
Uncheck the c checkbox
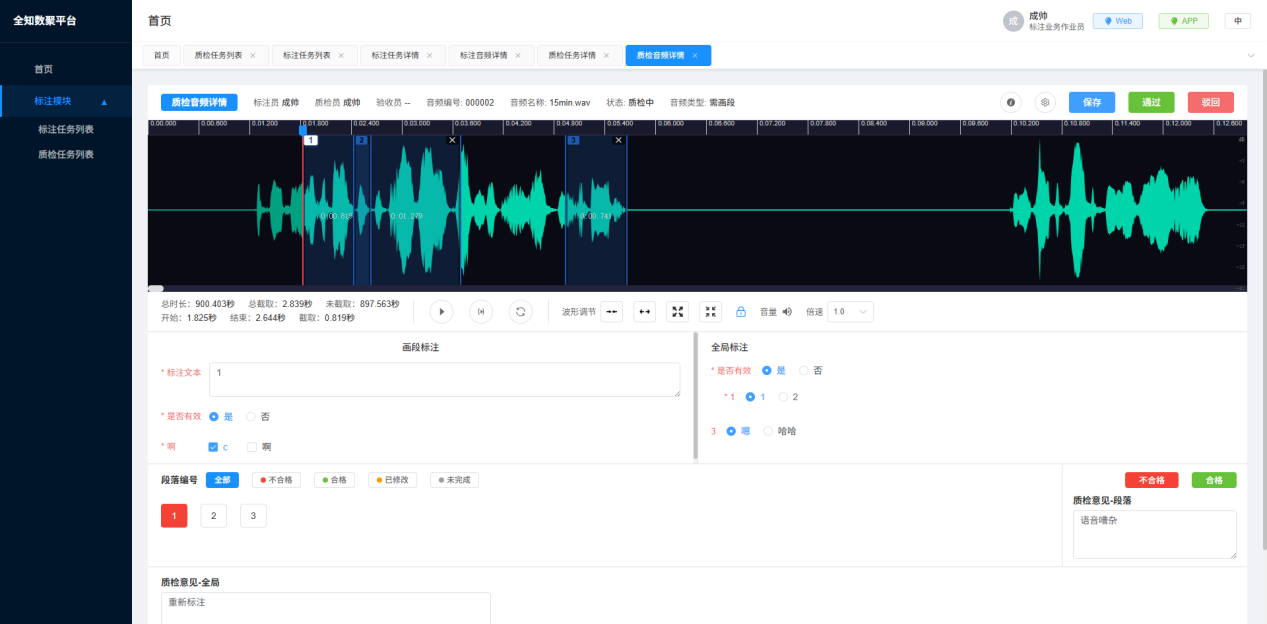click(213, 447)
